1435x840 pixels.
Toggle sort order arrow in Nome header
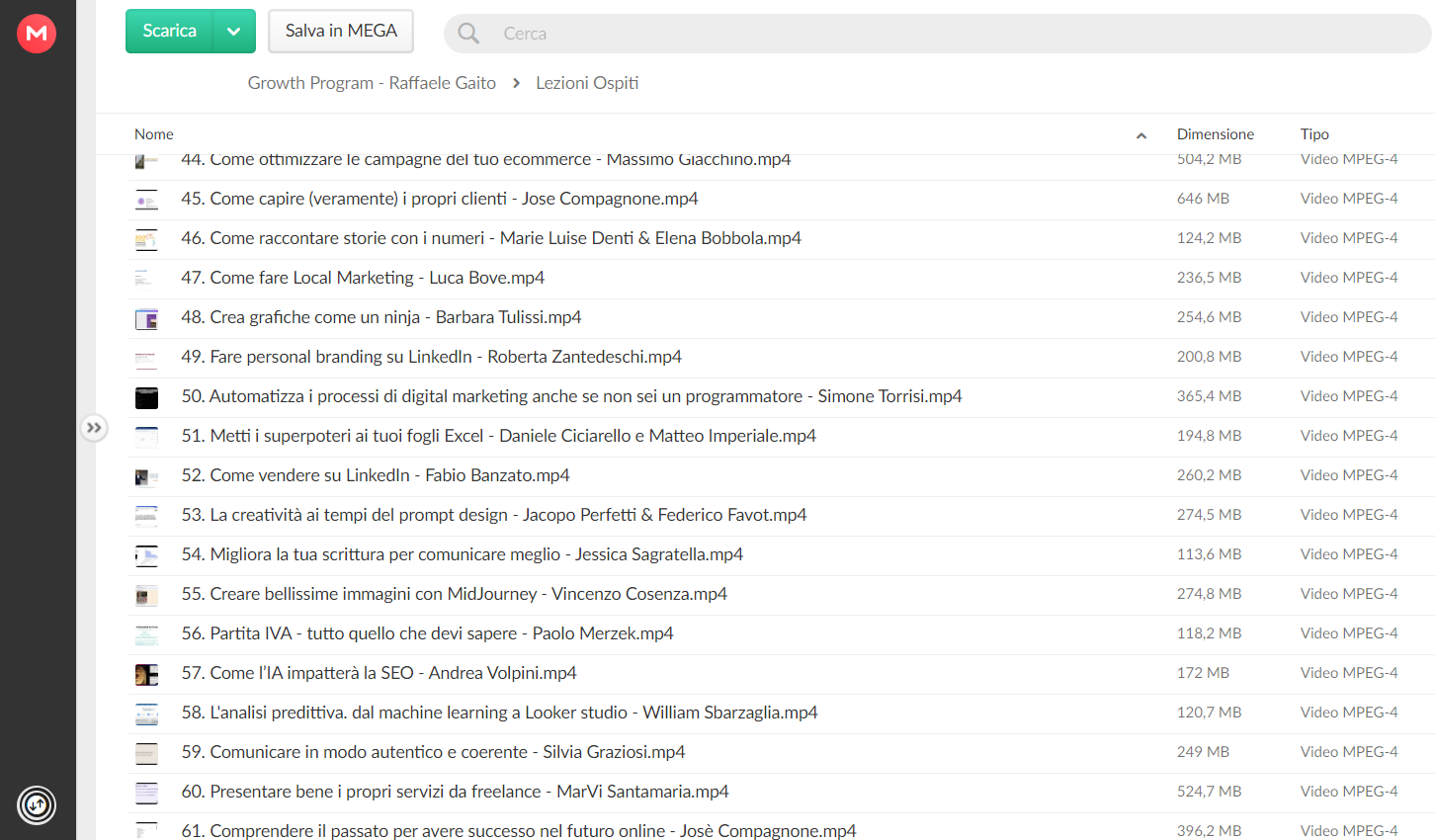[x=1141, y=135]
